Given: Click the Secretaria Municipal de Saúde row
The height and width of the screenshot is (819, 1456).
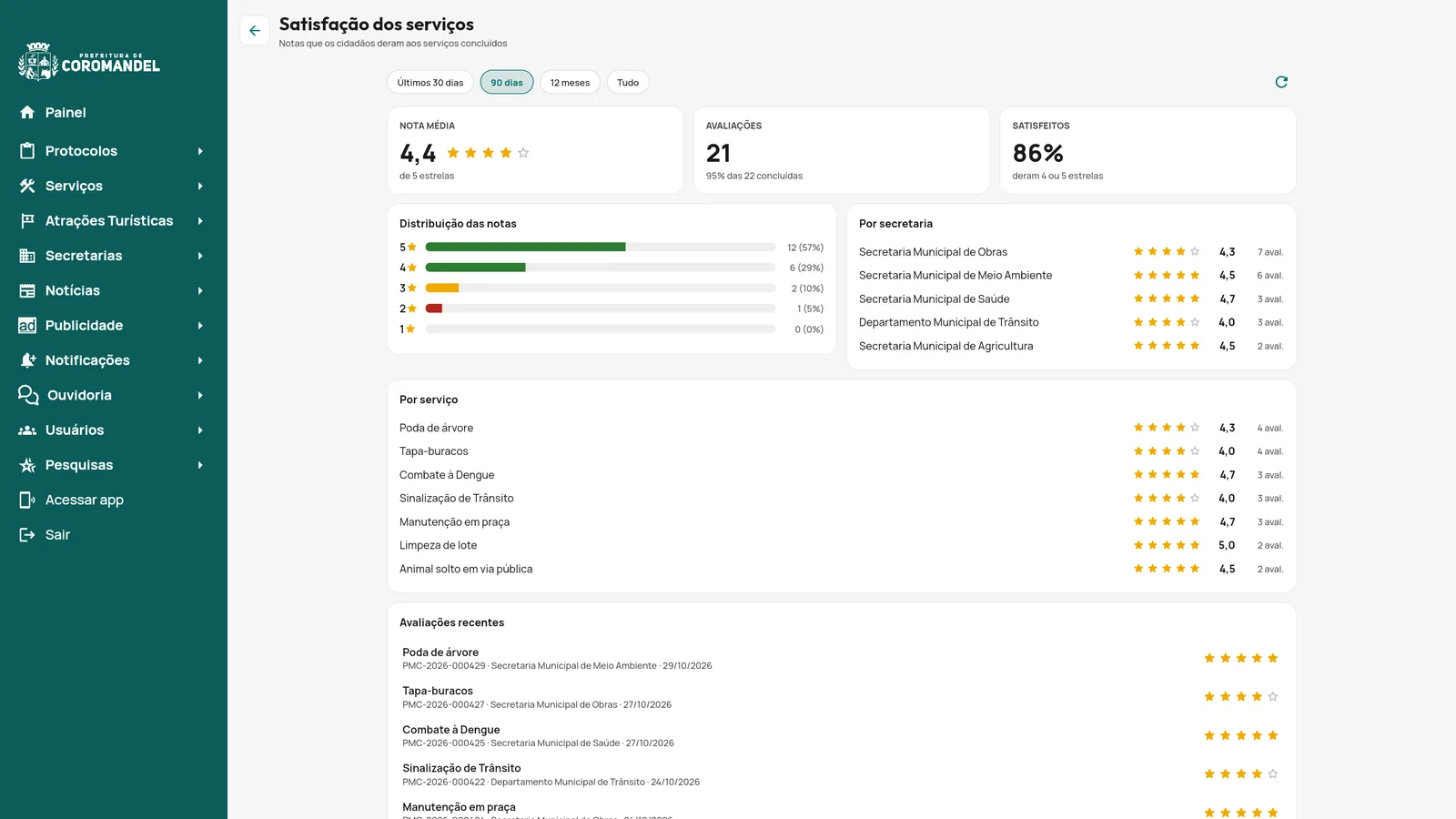Looking at the screenshot, I should pos(1071,299).
